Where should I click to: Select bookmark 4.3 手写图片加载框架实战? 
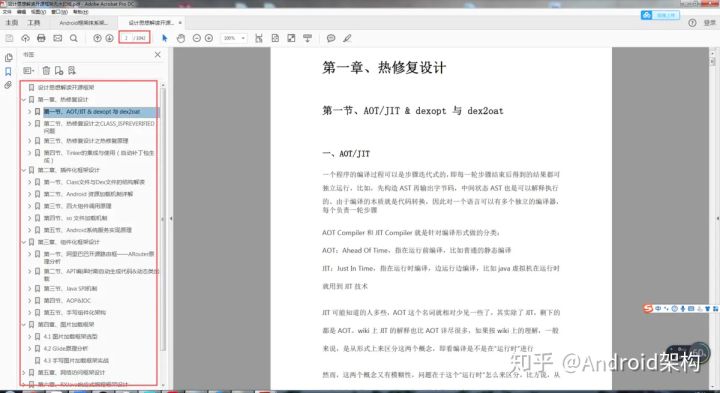76,360
